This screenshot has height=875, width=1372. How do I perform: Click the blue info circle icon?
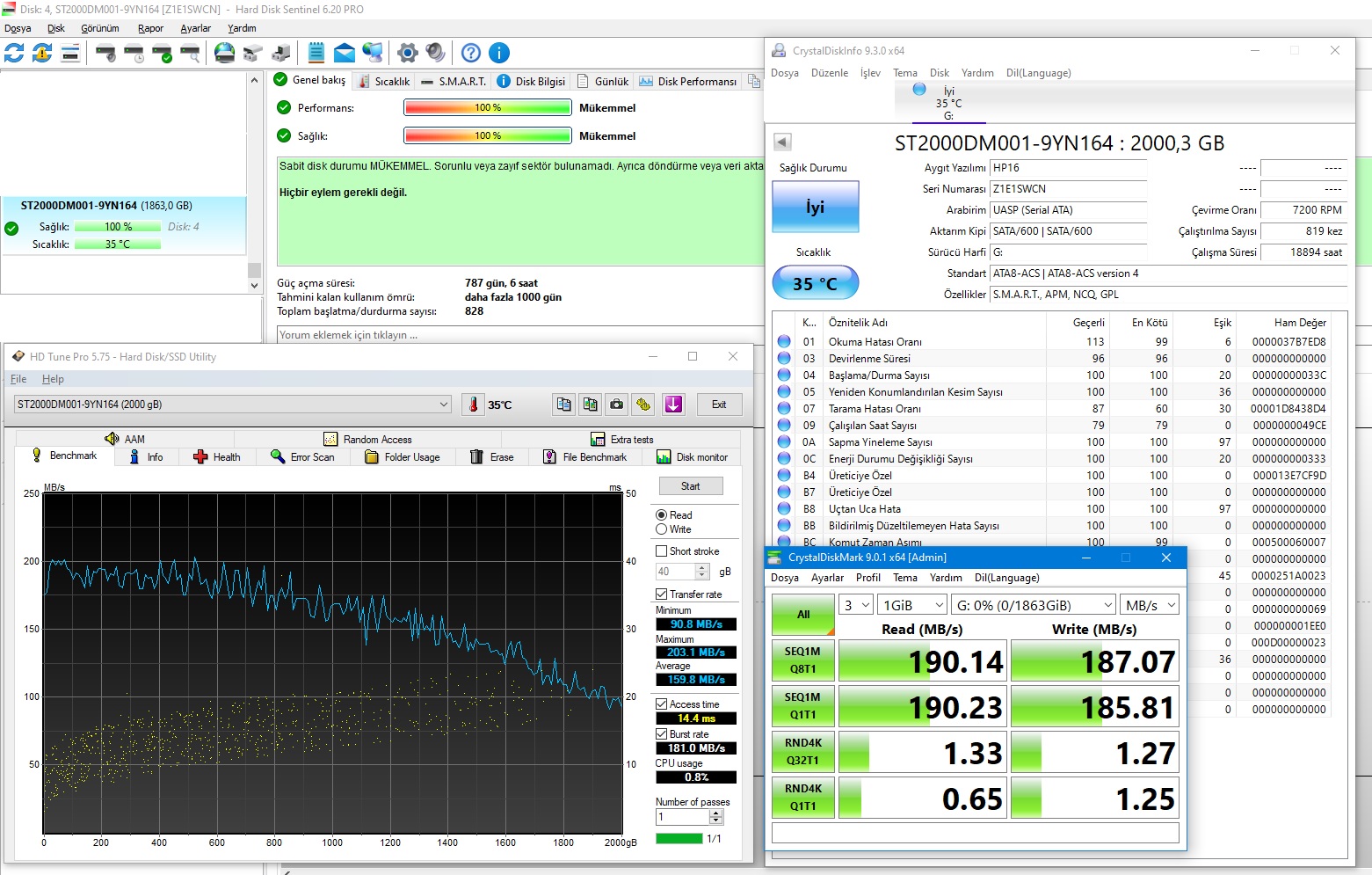499,53
